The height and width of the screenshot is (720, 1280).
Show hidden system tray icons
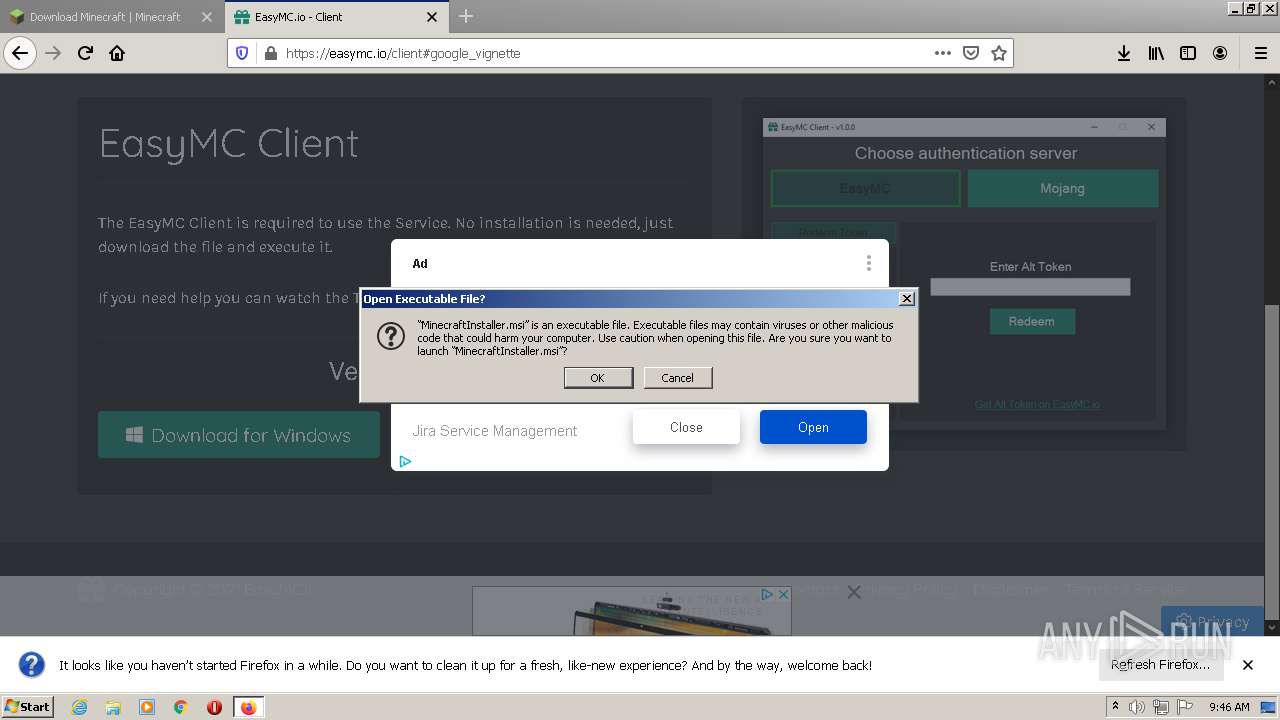(1116, 707)
